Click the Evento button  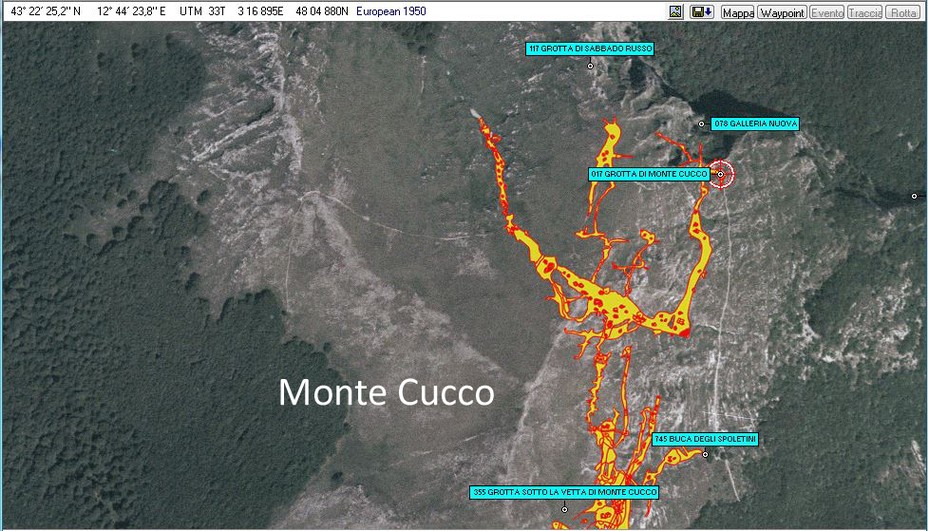tap(826, 13)
